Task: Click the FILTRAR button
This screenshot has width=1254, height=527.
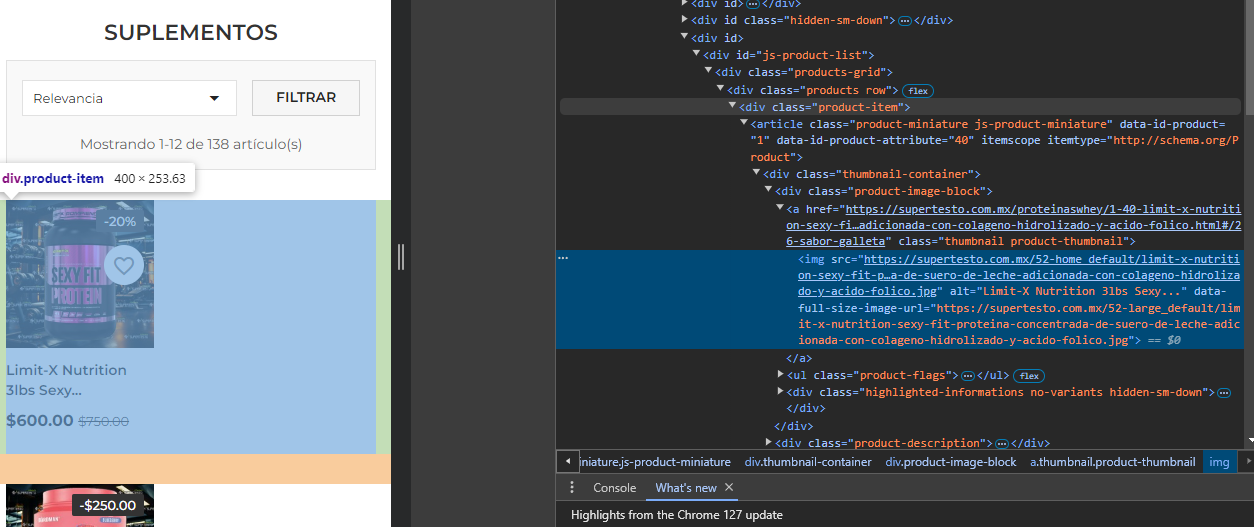Action: [x=306, y=98]
